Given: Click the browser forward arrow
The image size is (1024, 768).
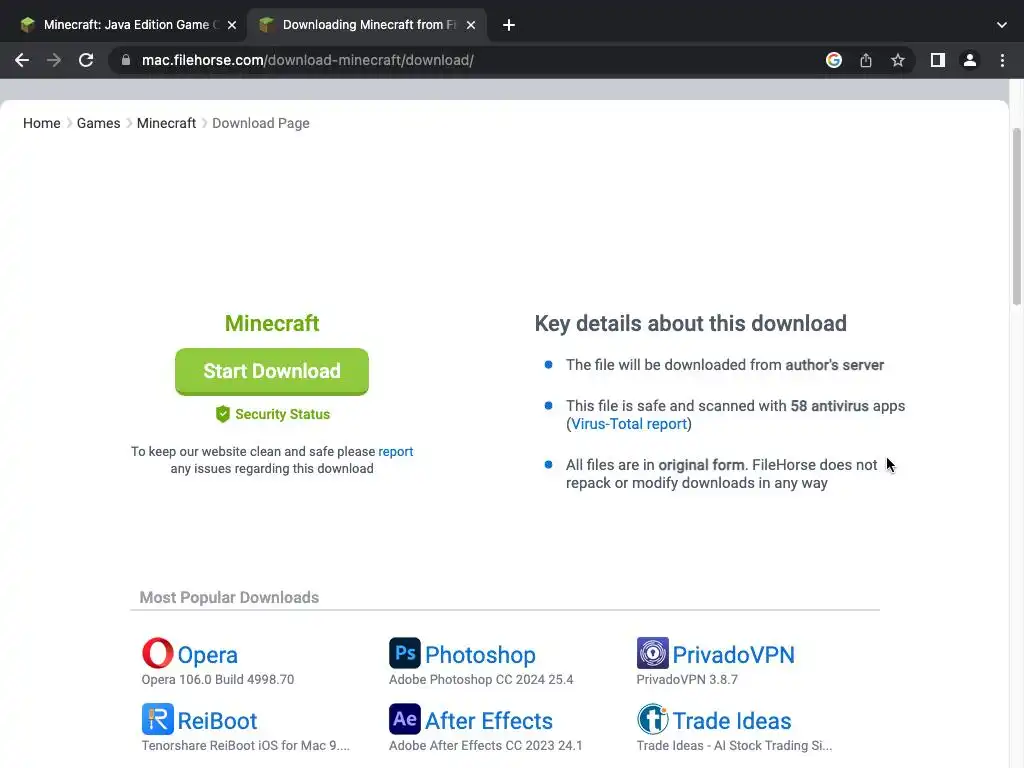Looking at the screenshot, I should tap(54, 60).
